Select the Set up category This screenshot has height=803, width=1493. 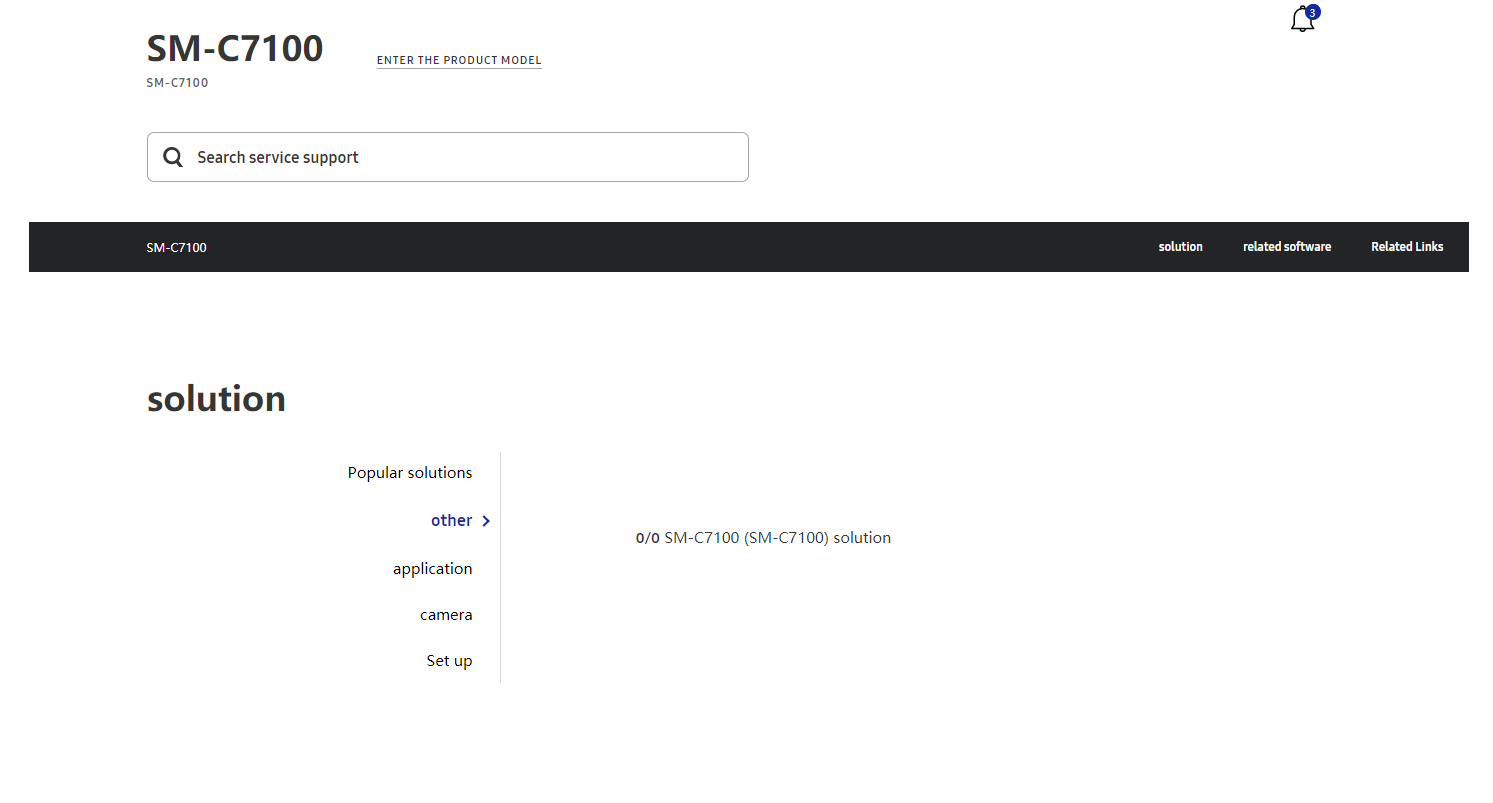click(449, 661)
